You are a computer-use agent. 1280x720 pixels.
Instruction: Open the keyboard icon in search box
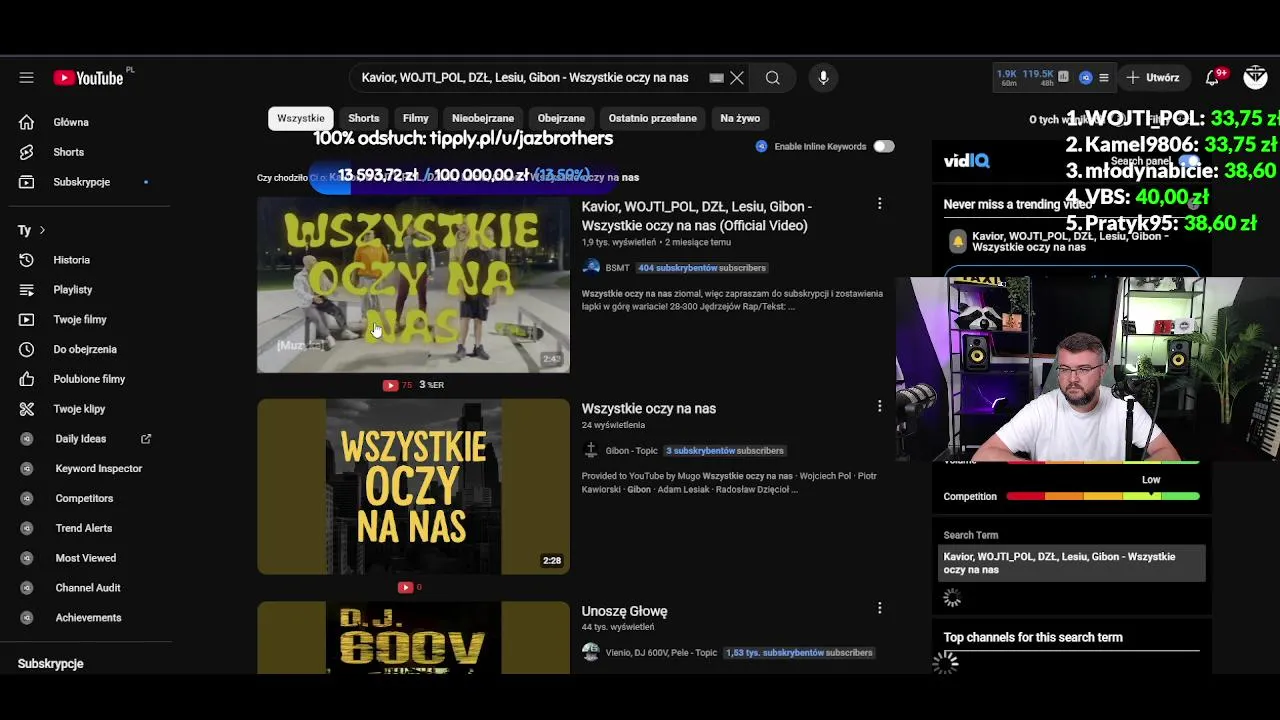click(x=716, y=78)
